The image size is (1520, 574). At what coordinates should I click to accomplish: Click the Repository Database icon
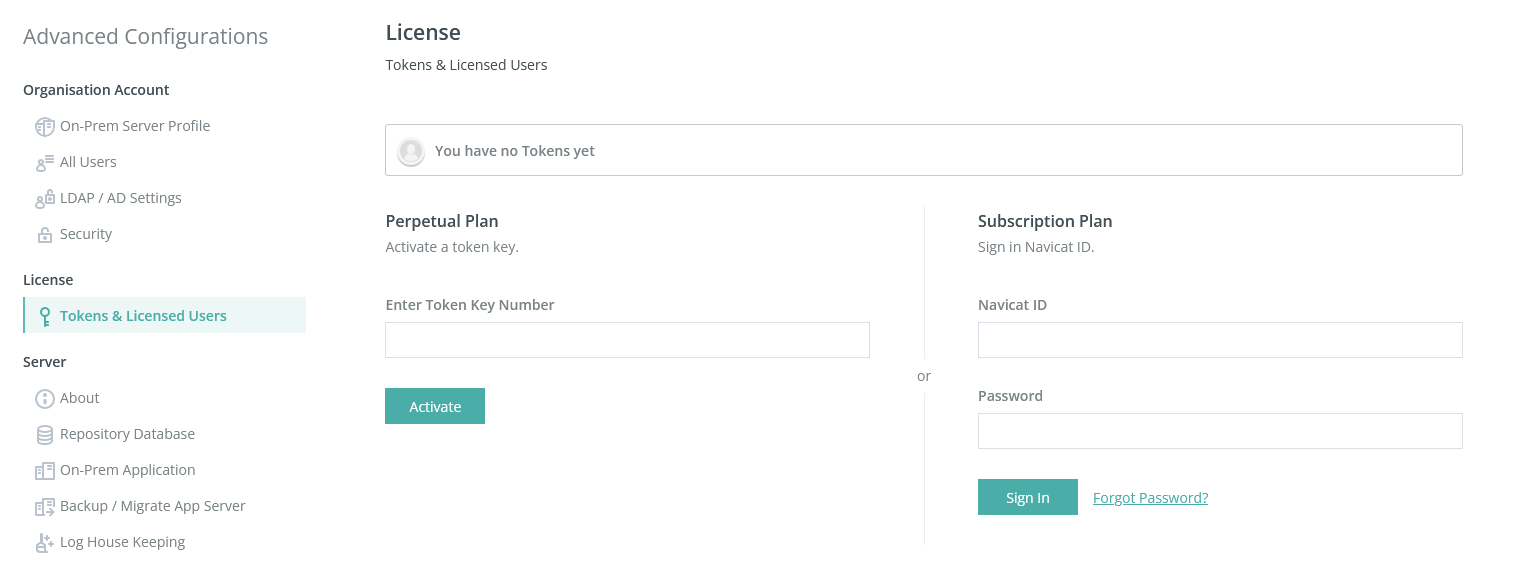click(45, 435)
